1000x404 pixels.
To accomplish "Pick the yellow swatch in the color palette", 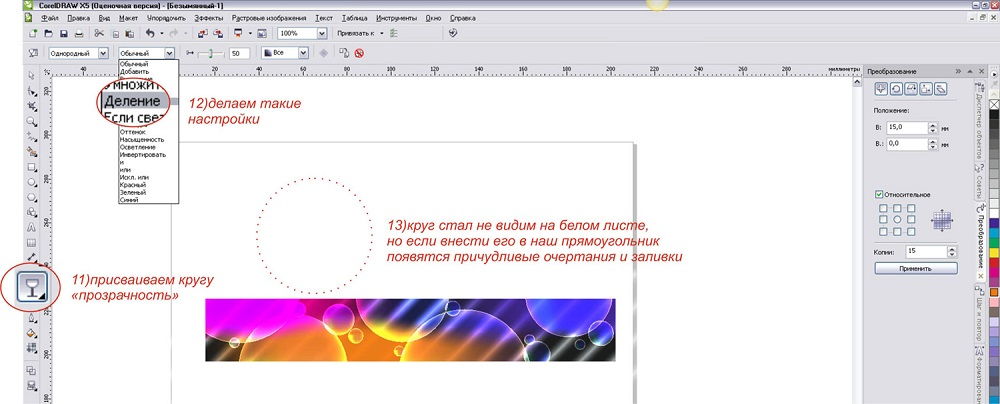I will pyautogui.click(x=994, y=253).
